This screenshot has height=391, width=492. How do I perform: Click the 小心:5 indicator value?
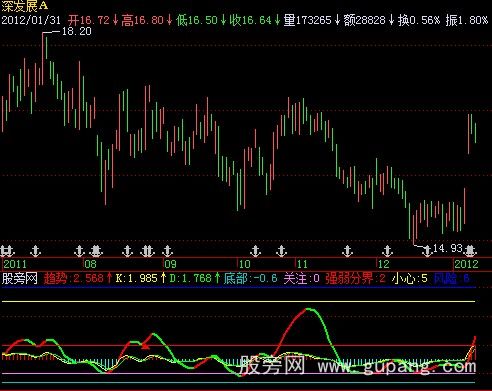click(410, 278)
